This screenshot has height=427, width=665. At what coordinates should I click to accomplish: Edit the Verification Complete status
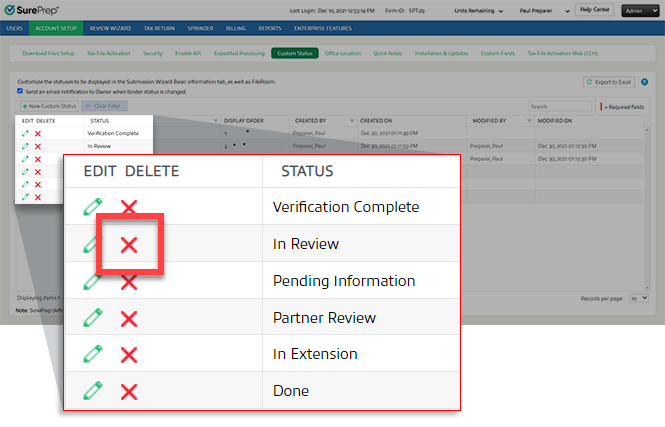[x=93, y=208]
